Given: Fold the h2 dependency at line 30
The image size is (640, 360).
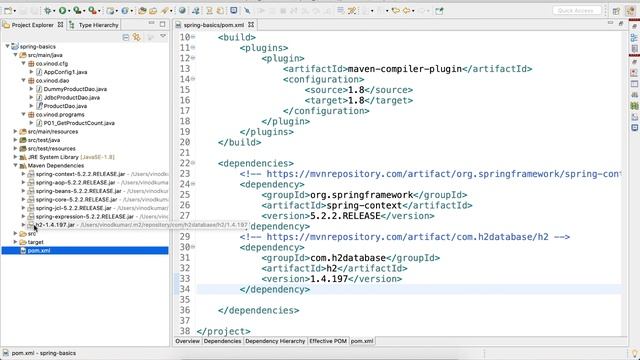Looking at the screenshot, I should coord(193,247).
